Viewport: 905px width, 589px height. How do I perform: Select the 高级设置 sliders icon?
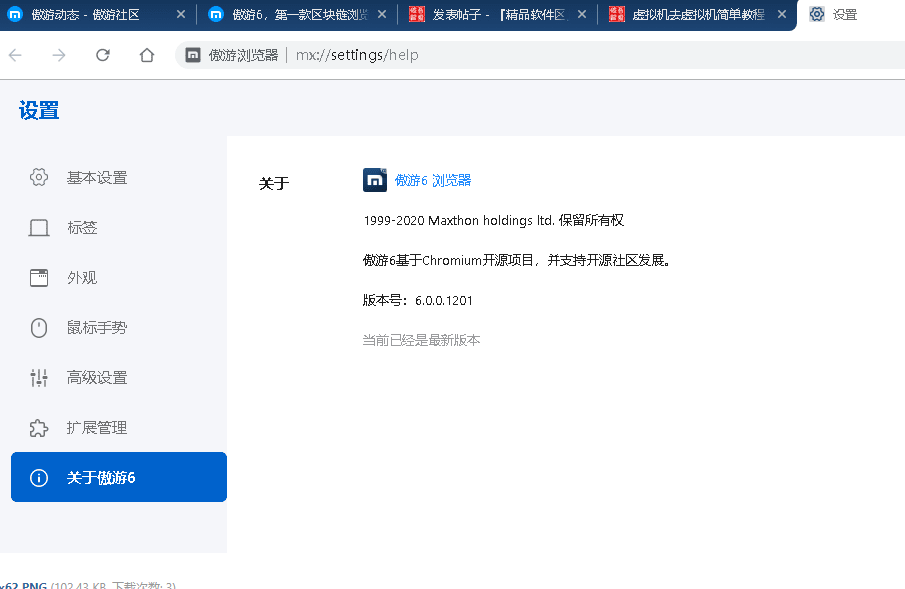click(x=38, y=377)
